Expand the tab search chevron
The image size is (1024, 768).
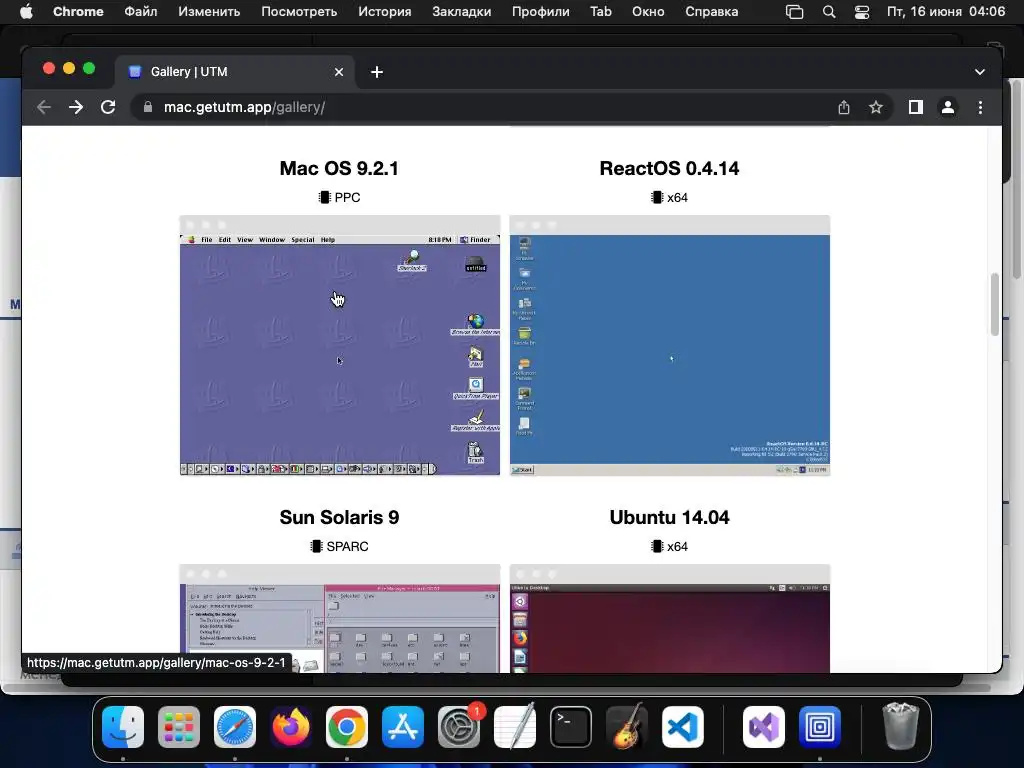[x=980, y=72]
